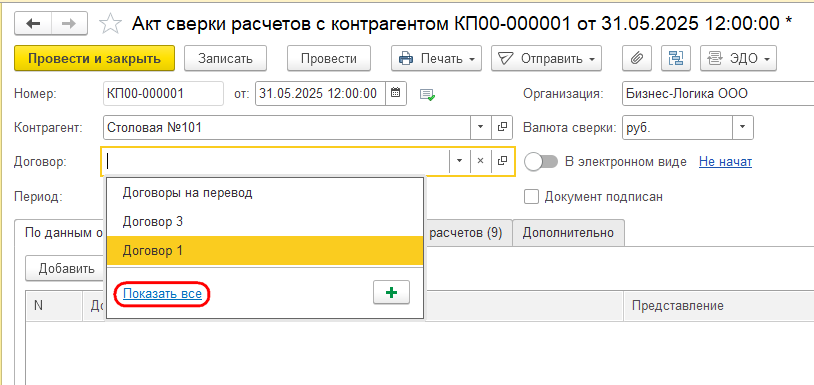
Task: Open attached files via paperclip icon
Action: click(x=637, y=59)
